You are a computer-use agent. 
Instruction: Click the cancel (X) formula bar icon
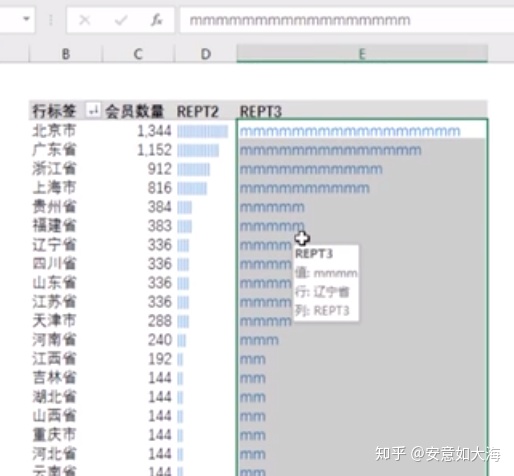tap(85, 20)
